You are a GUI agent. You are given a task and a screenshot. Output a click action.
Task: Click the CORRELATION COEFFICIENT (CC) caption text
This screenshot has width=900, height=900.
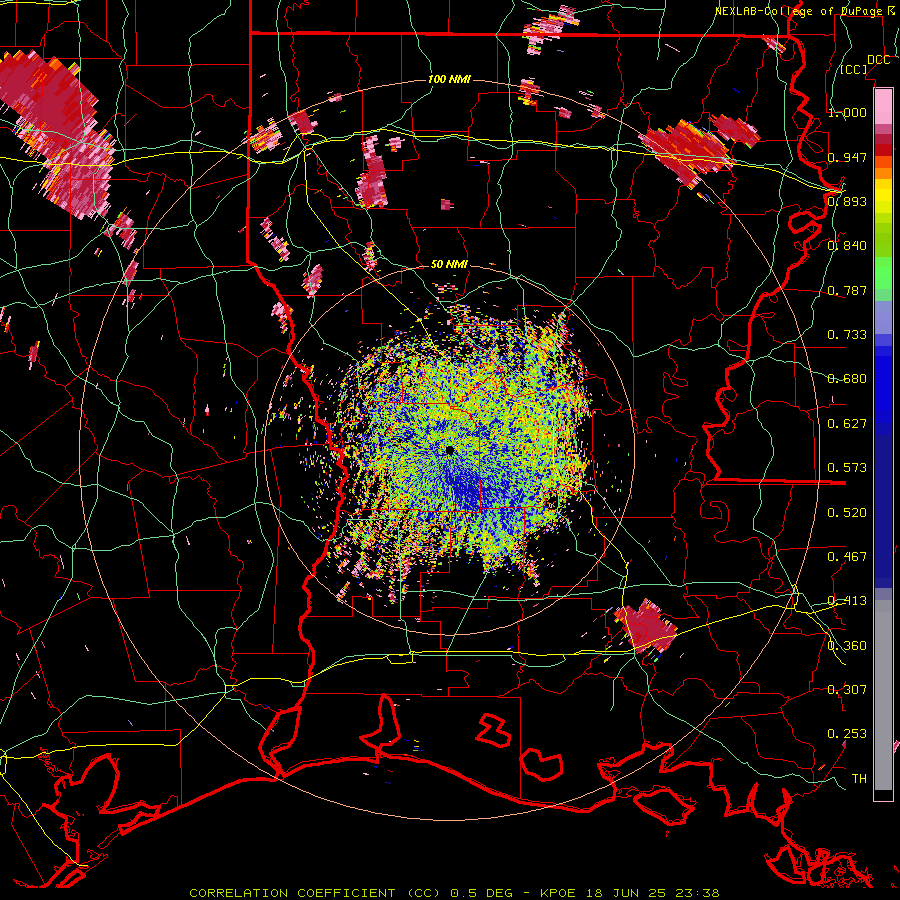[315, 893]
